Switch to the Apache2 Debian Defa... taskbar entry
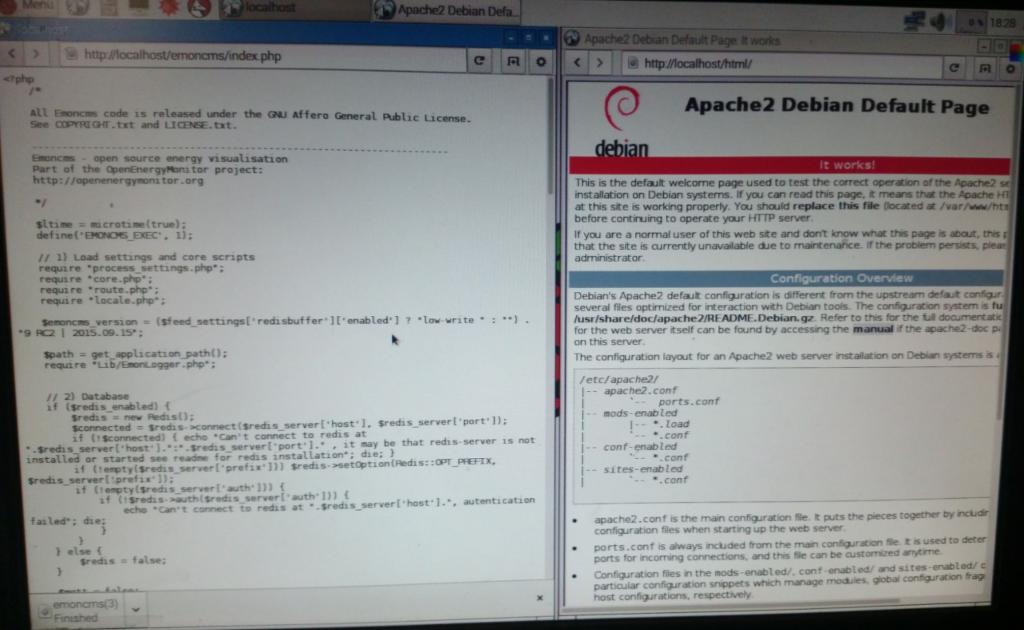This screenshot has width=1024, height=630. 447,10
